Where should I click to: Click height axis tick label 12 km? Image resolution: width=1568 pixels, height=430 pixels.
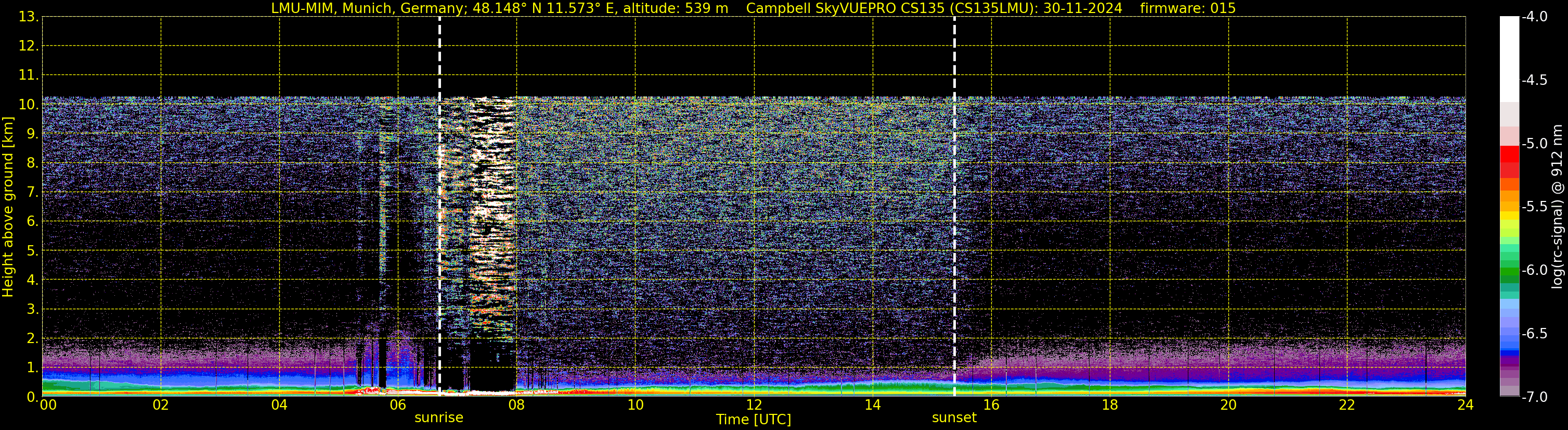pyautogui.click(x=28, y=46)
